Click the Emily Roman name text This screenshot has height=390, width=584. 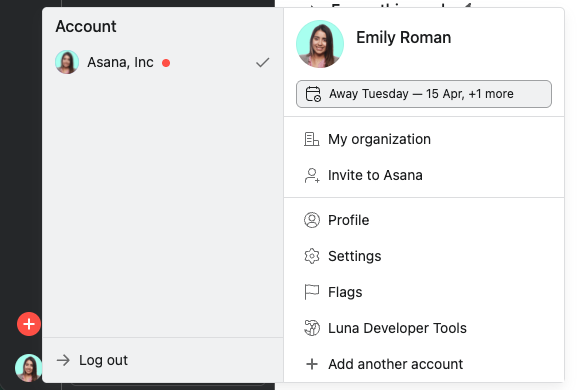pos(403,38)
